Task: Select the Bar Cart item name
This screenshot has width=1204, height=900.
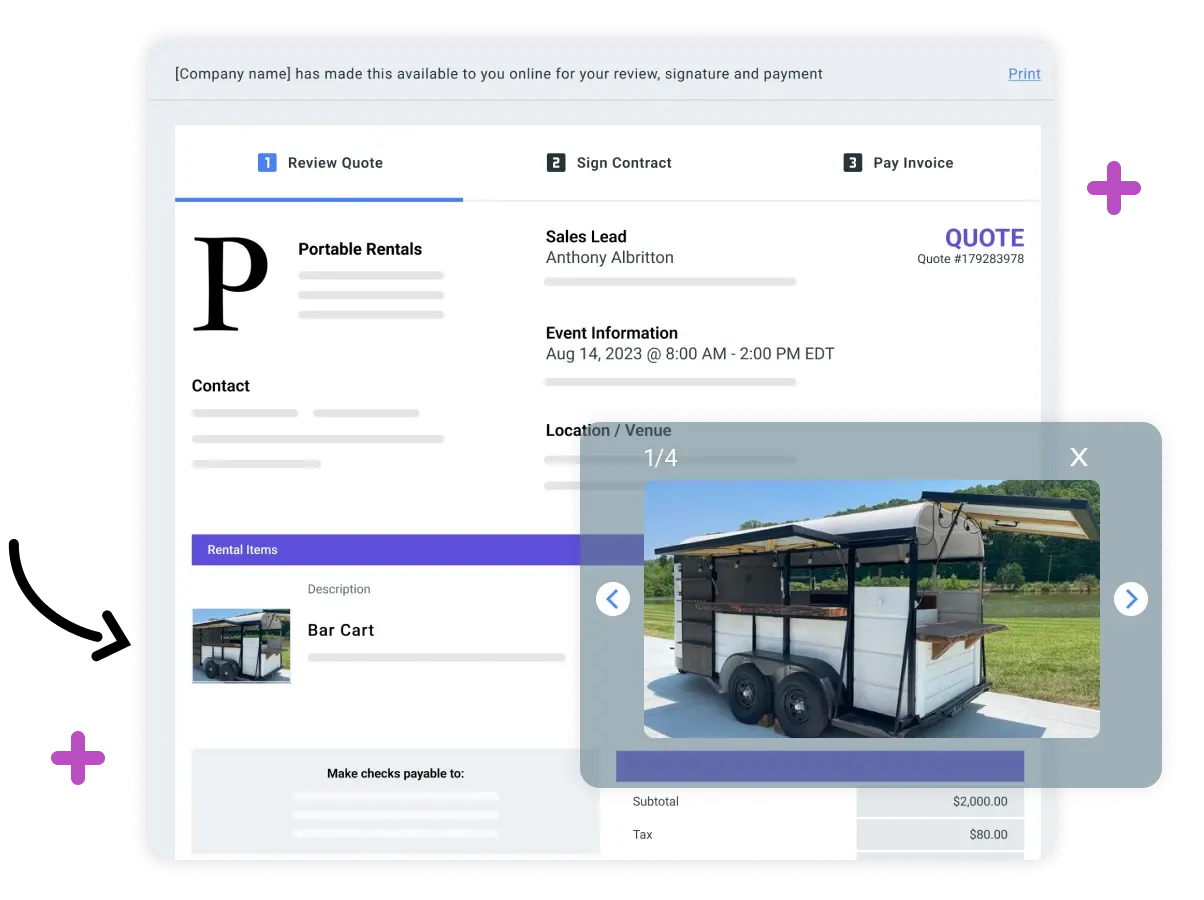Action: tap(341, 630)
